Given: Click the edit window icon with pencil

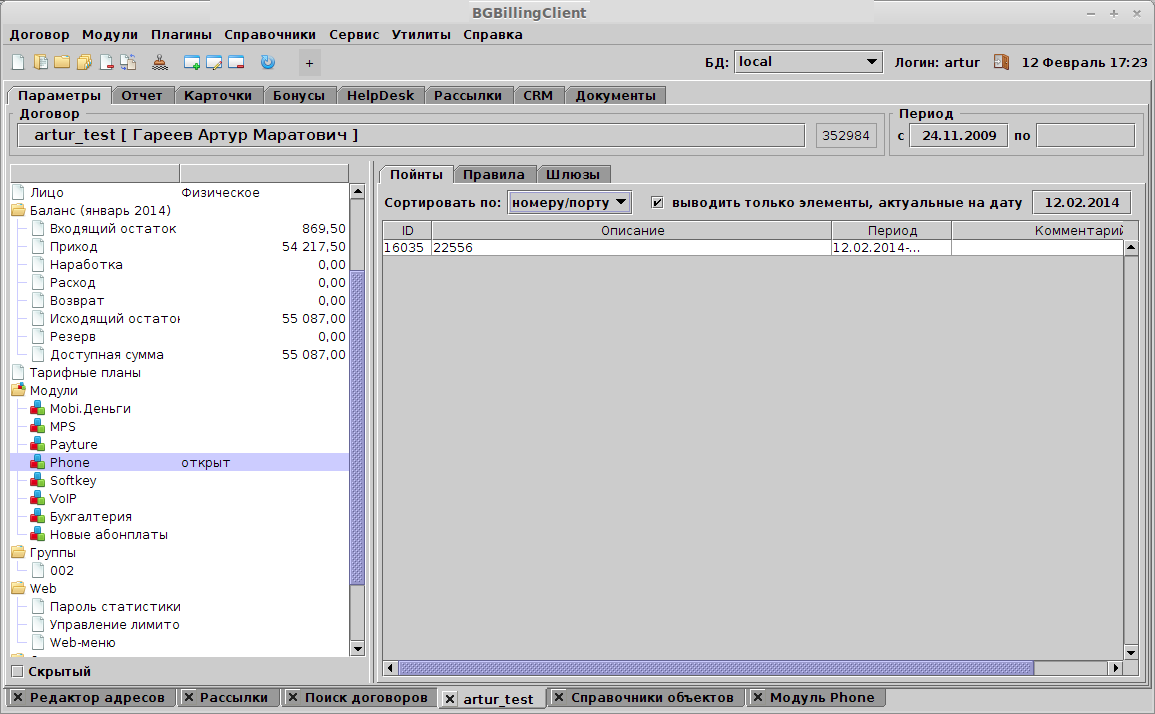Looking at the screenshot, I should [214, 62].
